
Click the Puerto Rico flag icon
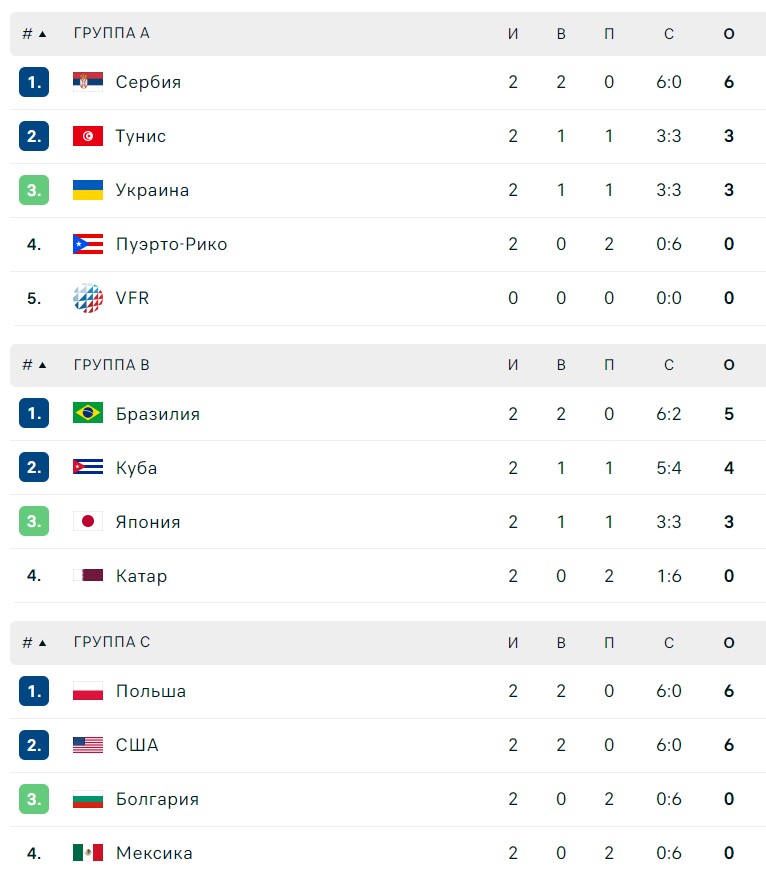88,244
